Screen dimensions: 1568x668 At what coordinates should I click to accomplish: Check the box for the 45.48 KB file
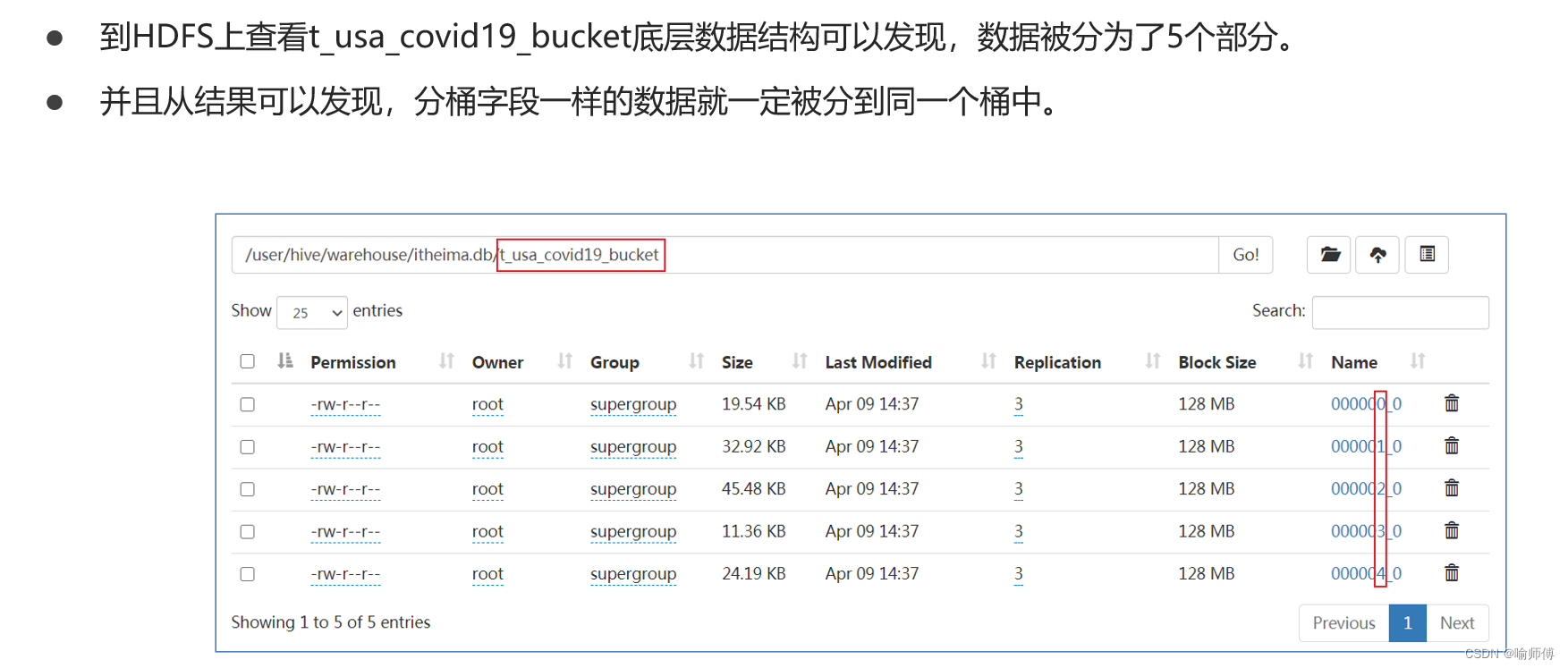coord(248,489)
